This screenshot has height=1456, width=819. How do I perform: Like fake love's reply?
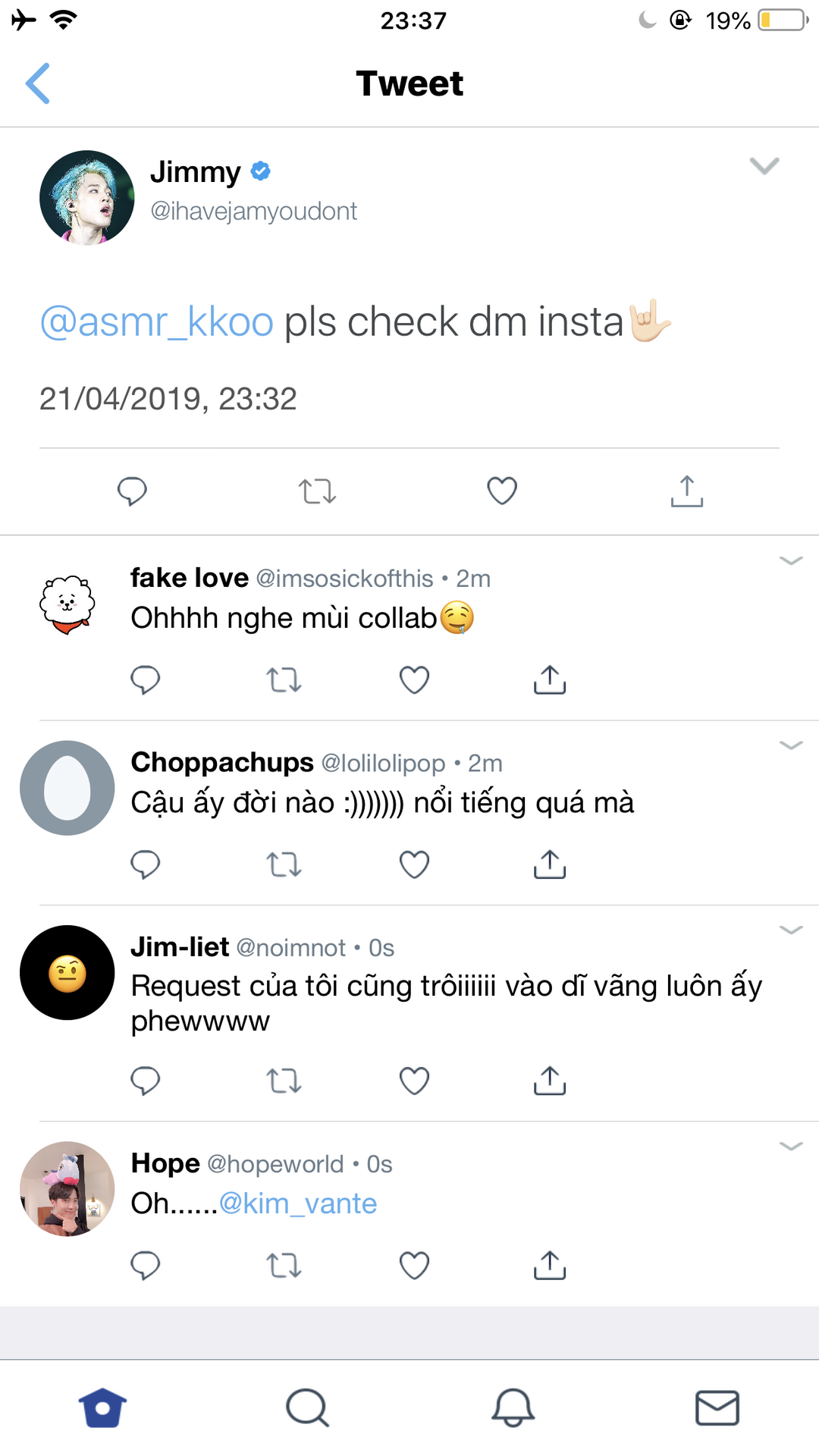(414, 679)
